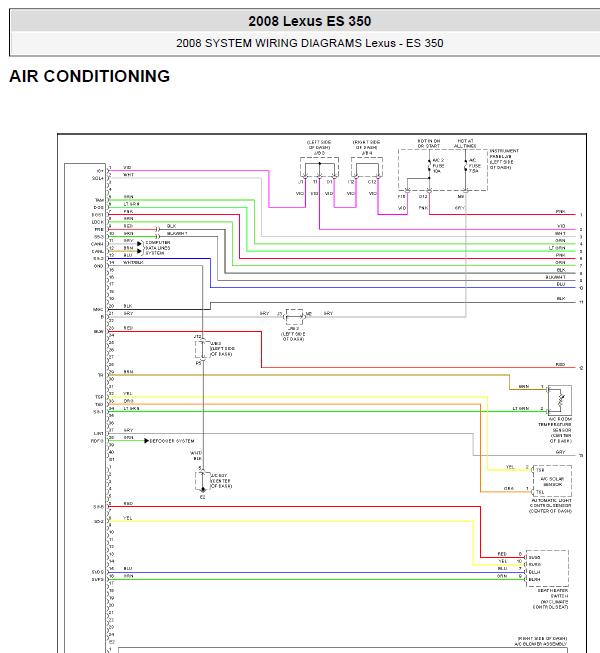Image resolution: width=600 pixels, height=653 pixels.
Task: Click the "LOCK" terminal label
Action: point(97,222)
